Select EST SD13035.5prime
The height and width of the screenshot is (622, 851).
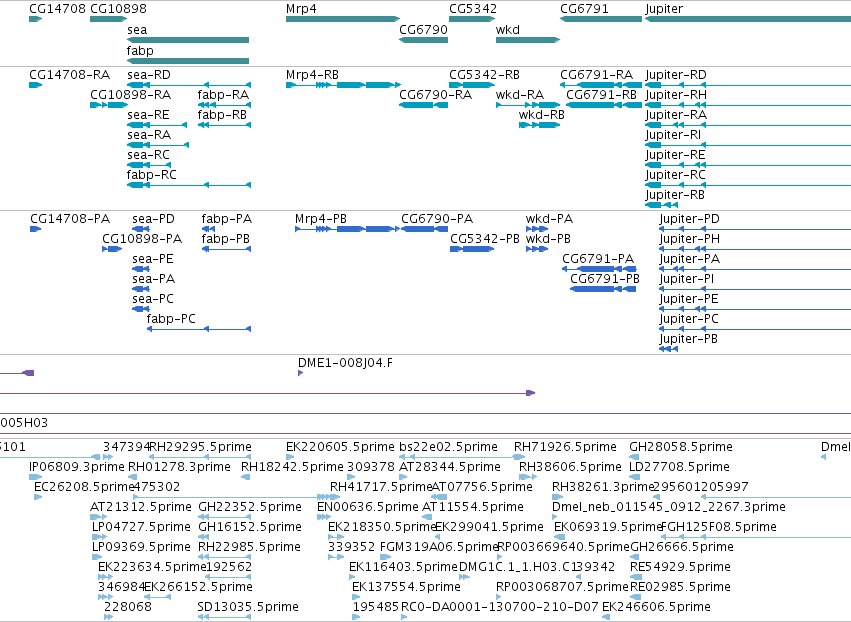pyautogui.click(x=248, y=607)
